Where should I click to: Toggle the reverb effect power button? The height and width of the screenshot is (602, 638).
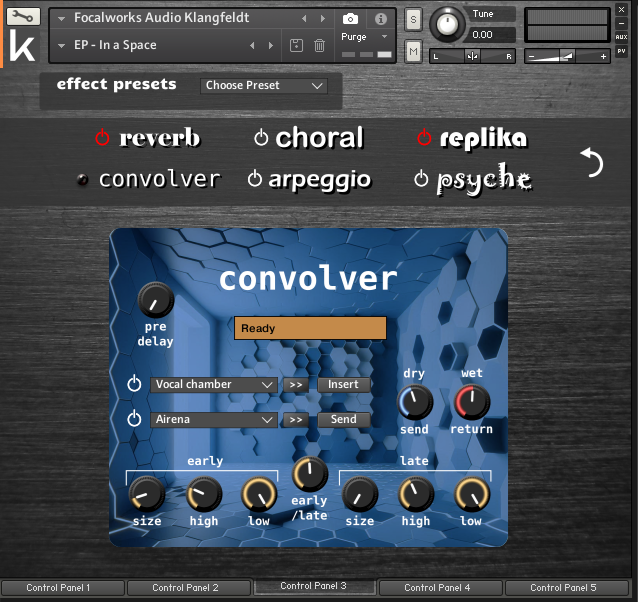tap(102, 138)
